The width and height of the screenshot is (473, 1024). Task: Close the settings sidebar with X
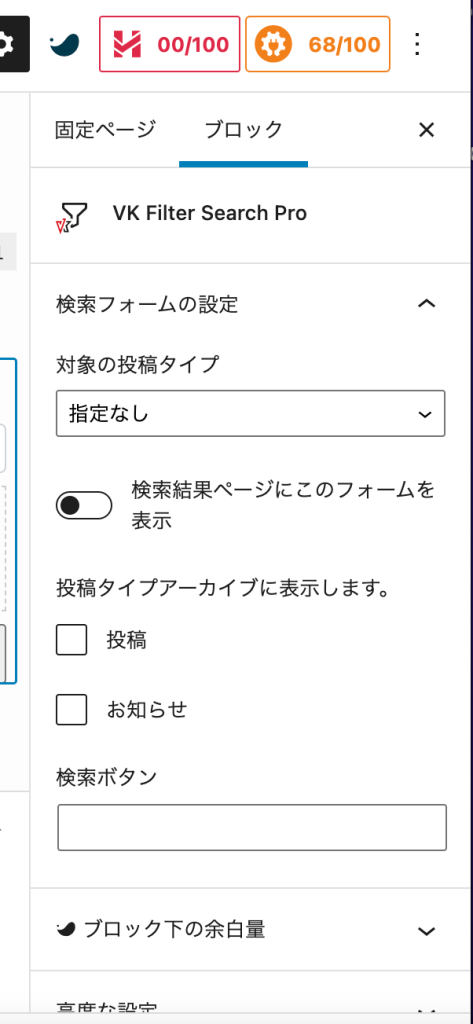426,130
